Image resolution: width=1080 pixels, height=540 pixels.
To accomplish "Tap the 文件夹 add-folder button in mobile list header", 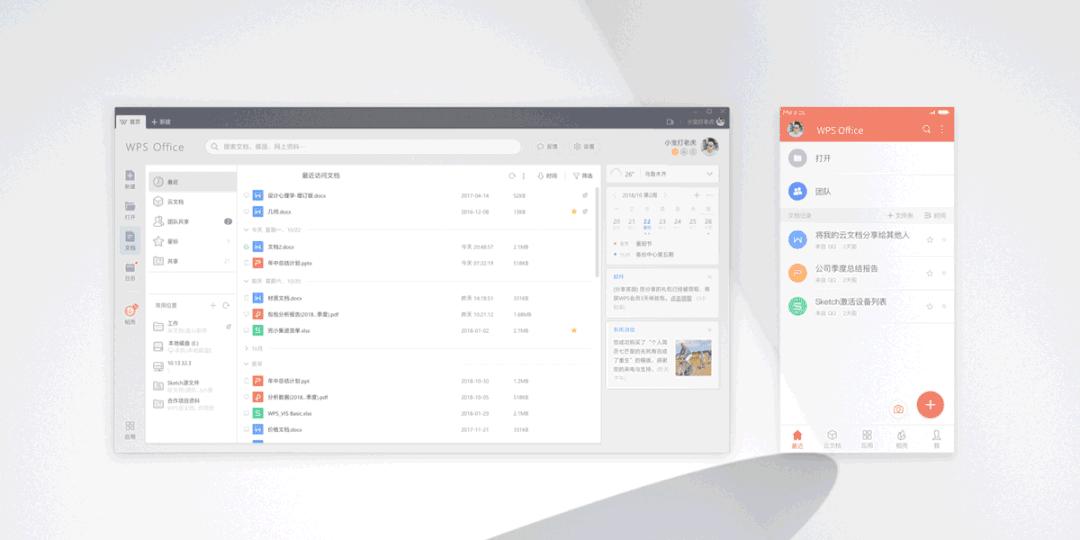I will (x=900, y=216).
